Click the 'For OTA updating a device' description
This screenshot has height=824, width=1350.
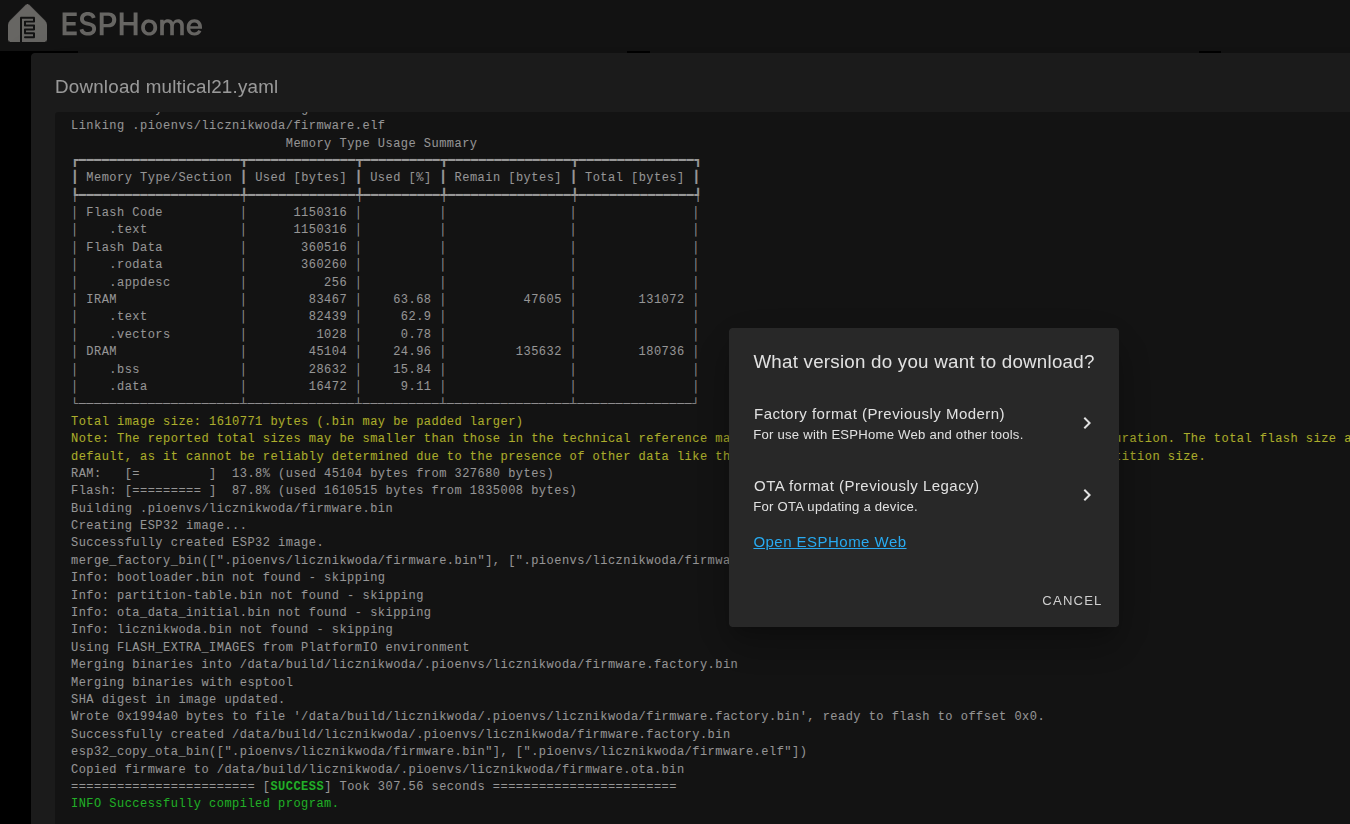[835, 507]
